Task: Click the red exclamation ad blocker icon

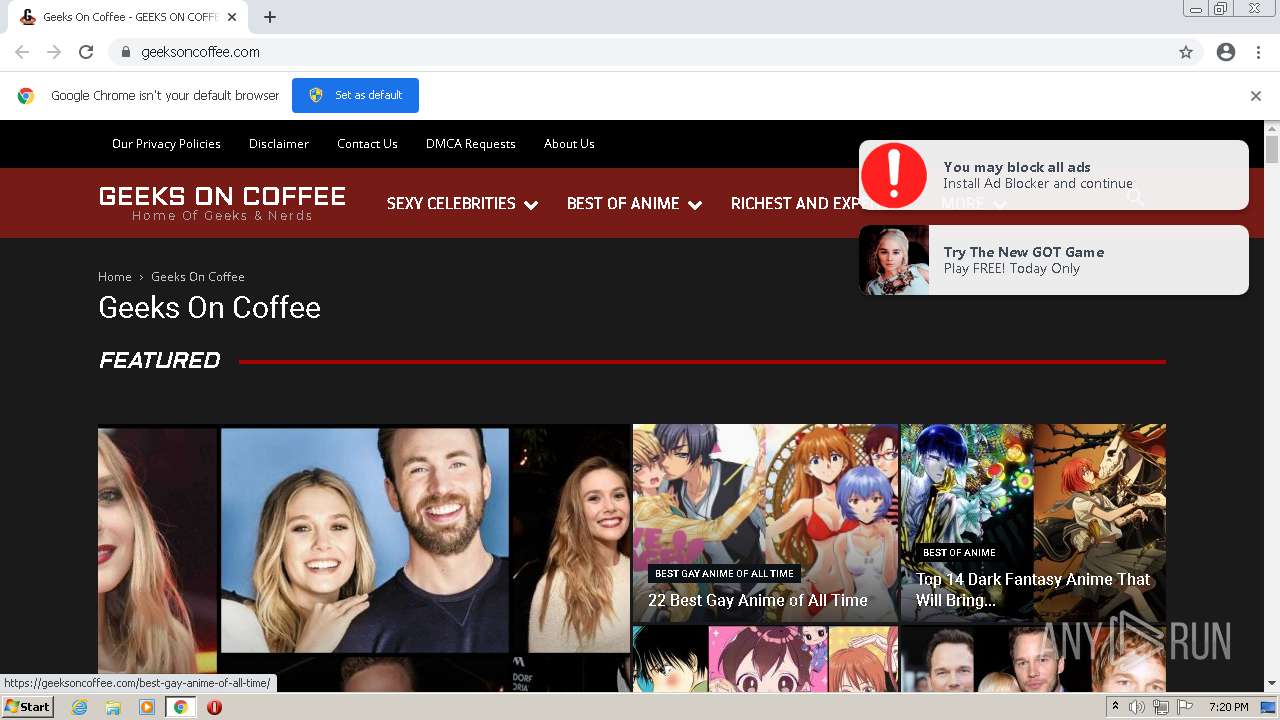Action: click(x=894, y=175)
